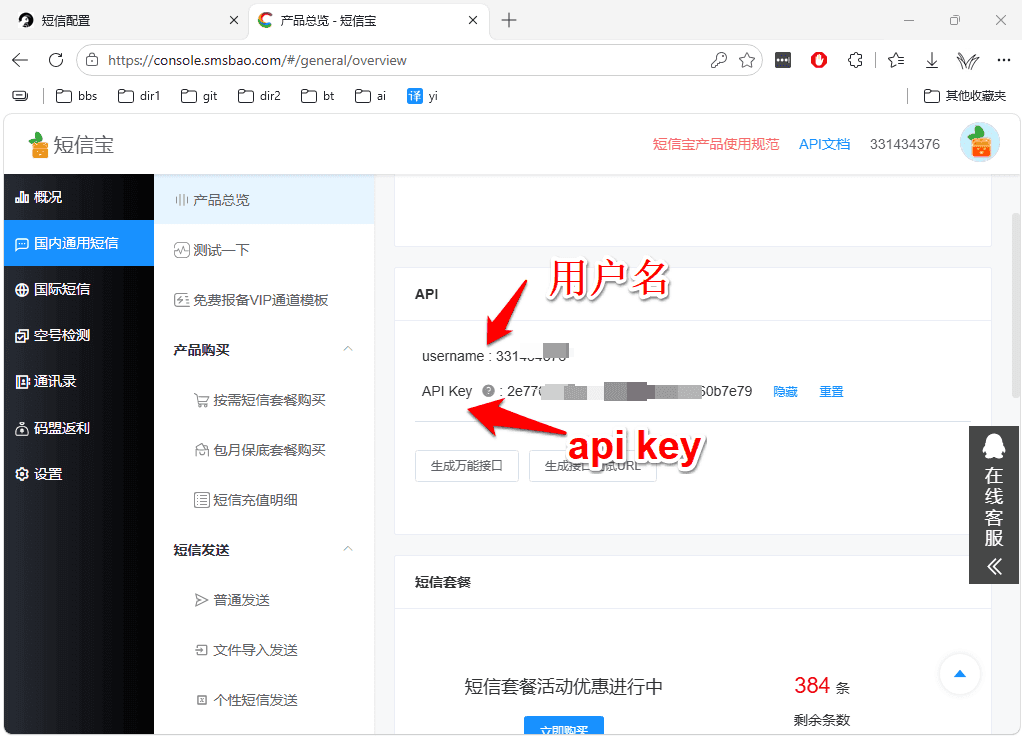The height and width of the screenshot is (737, 1022).
Task: Close the 产品总览 - 短信宝 tab
Action: pos(473,21)
